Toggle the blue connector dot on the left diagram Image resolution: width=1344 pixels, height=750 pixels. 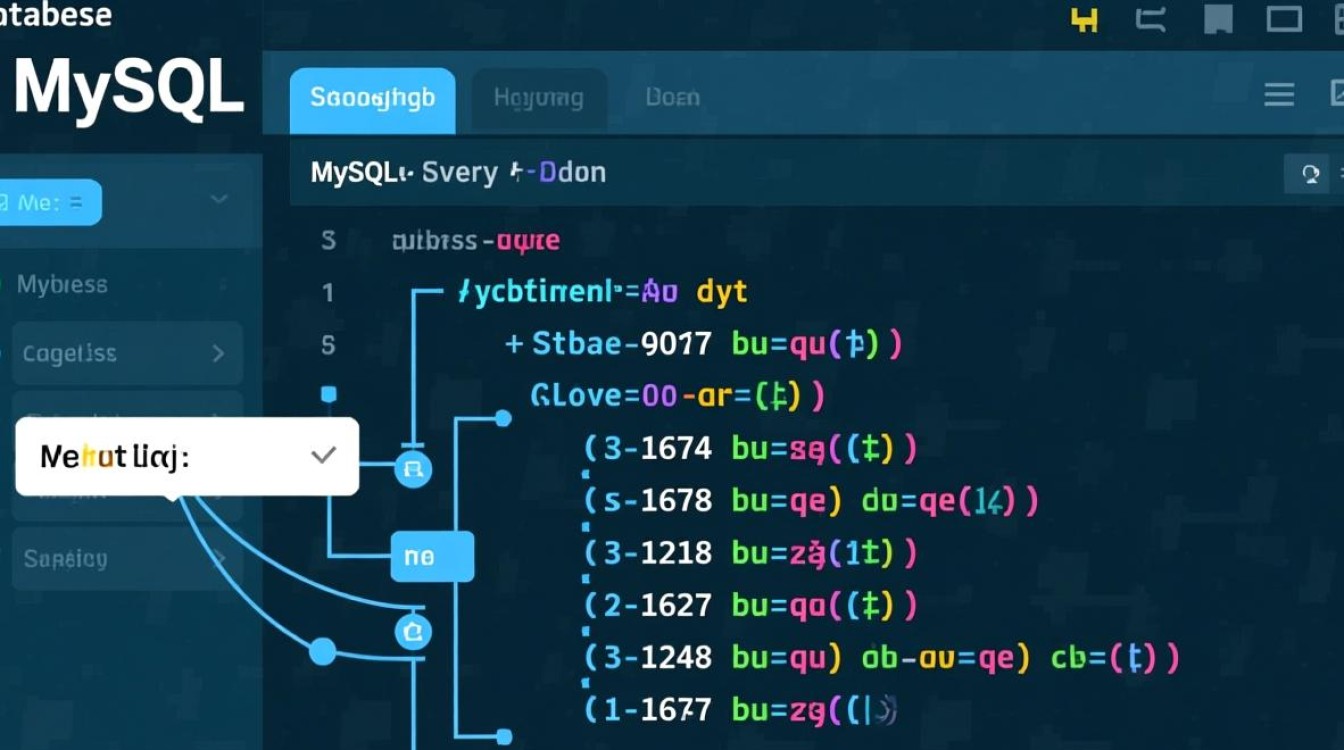point(321,651)
